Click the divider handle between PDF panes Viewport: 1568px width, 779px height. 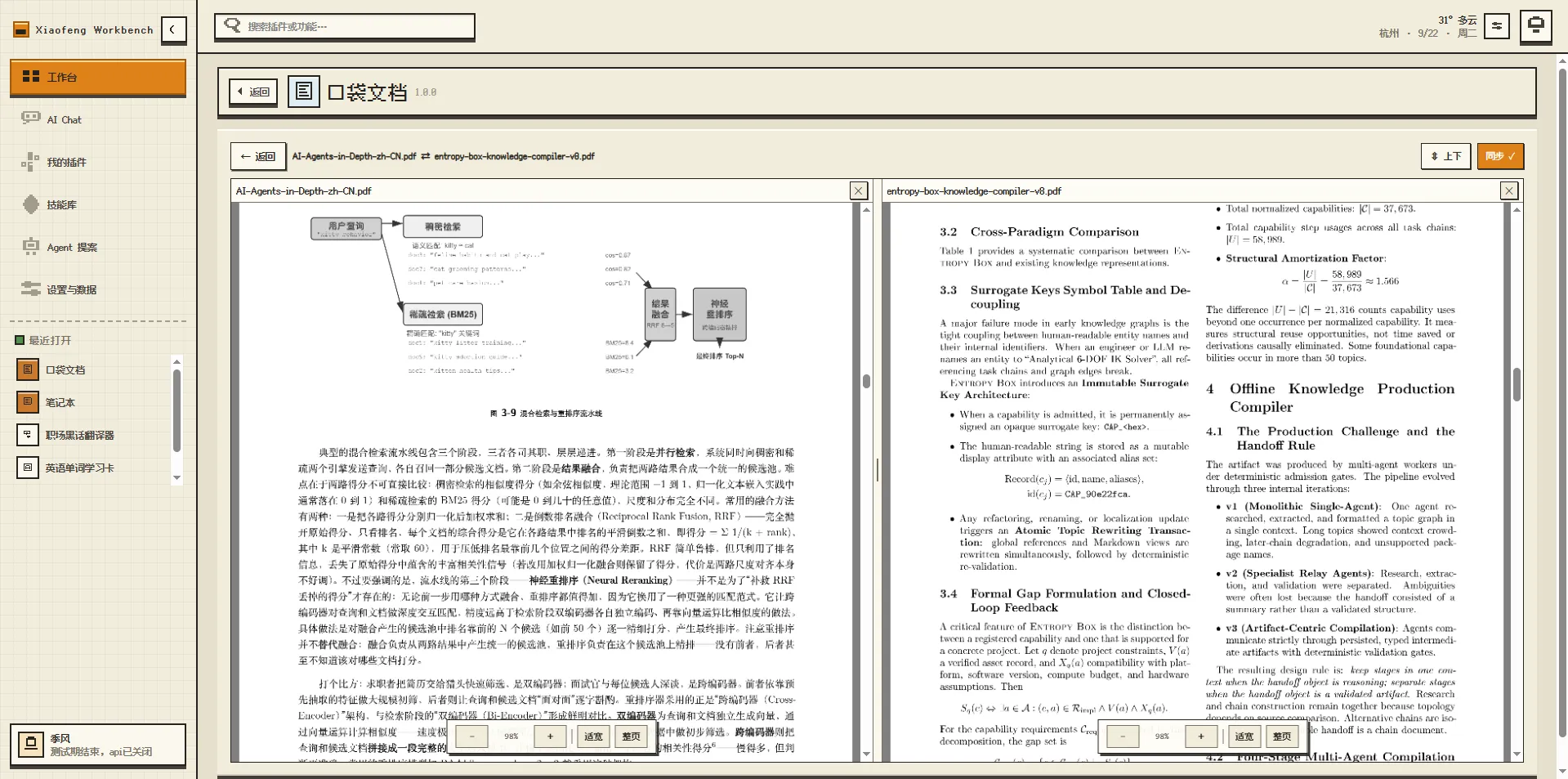coord(877,470)
